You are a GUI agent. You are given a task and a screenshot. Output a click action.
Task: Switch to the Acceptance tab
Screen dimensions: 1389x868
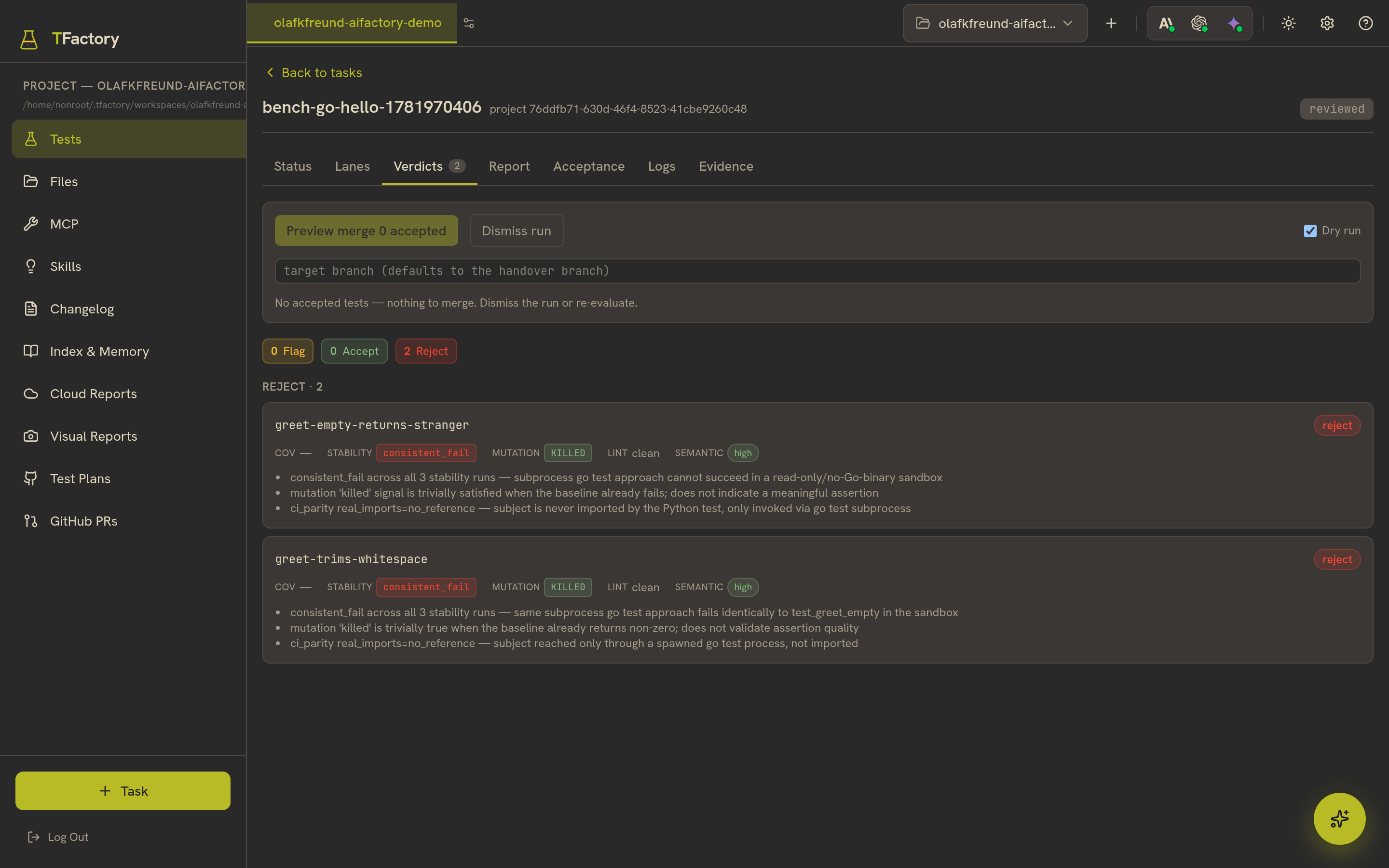(x=589, y=166)
